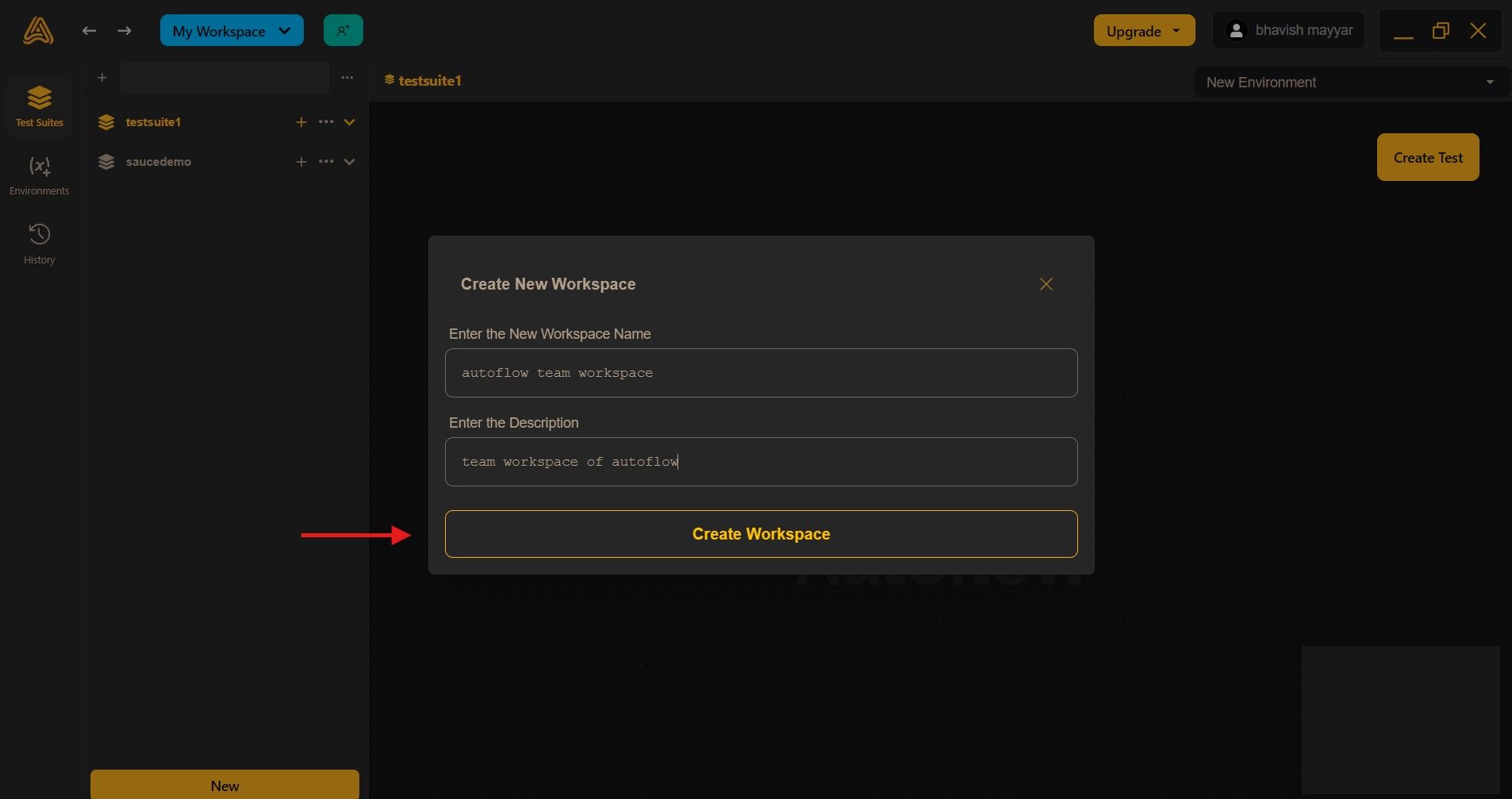Screen dimensions: 1512x799
Task: Collapse the saucedemo suite chevron
Action: [349, 161]
